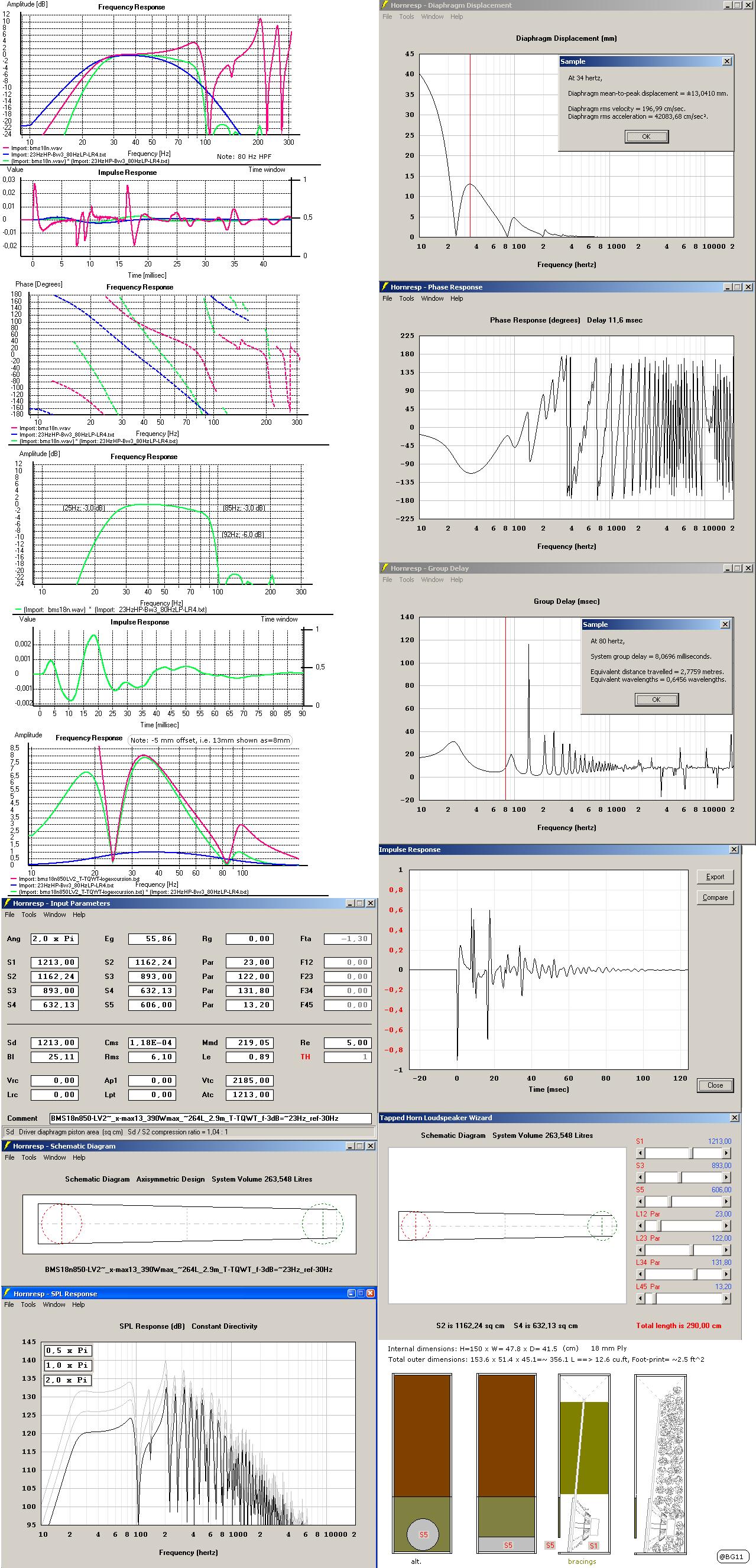
Task: Click the L23 Par slider's right arrow
Action: 726,1250
